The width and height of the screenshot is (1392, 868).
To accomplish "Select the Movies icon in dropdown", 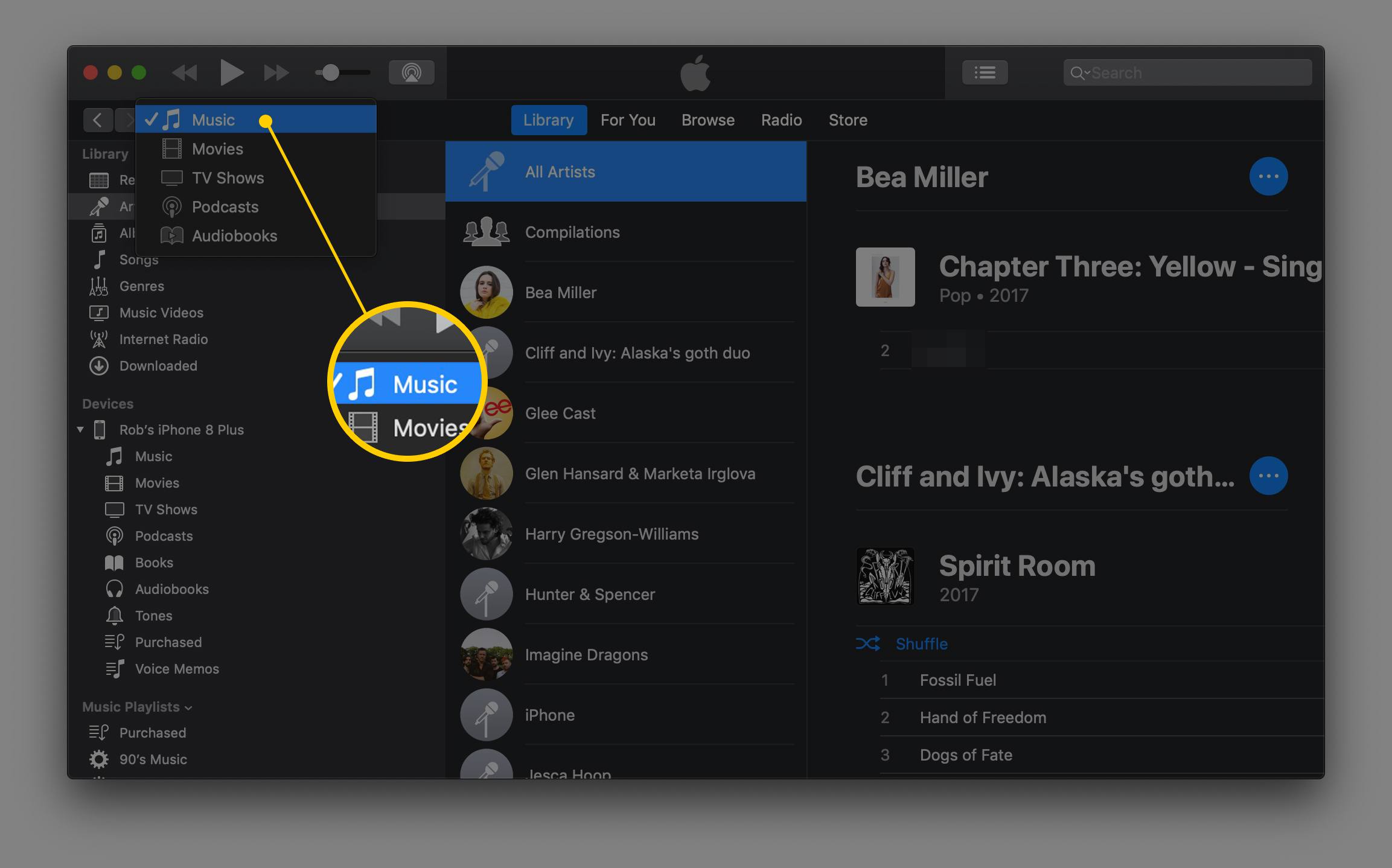I will (173, 148).
